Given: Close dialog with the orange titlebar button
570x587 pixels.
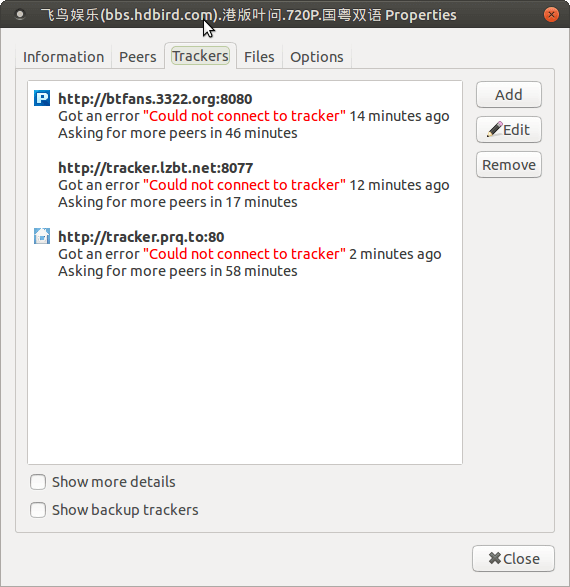Looking at the screenshot, I should (x=551, y=15).
